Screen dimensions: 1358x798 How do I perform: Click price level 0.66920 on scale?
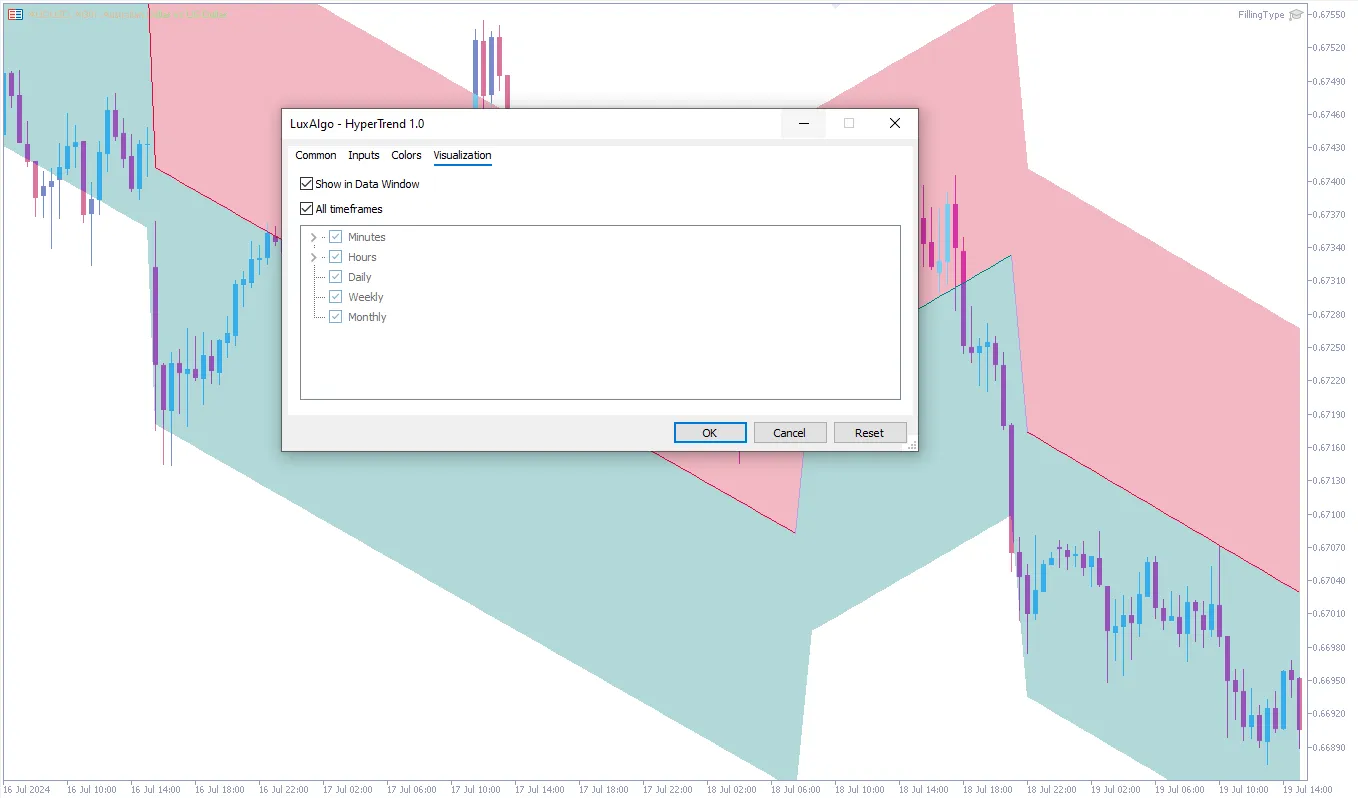[1330, 714]
